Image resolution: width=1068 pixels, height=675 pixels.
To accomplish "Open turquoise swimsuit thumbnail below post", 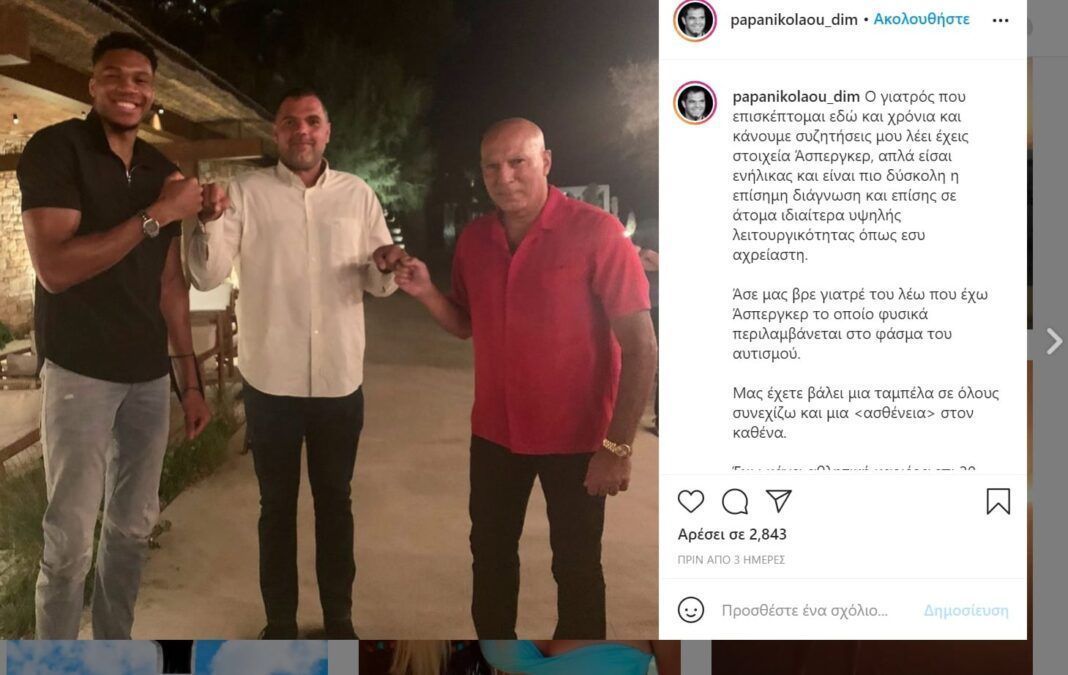I will click(x=519, y=657).
